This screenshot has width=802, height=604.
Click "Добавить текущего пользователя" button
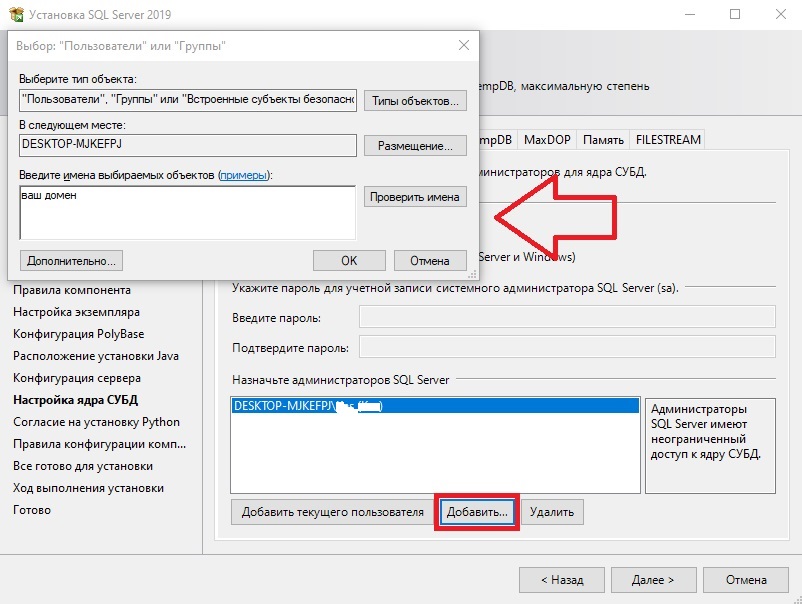332,512
